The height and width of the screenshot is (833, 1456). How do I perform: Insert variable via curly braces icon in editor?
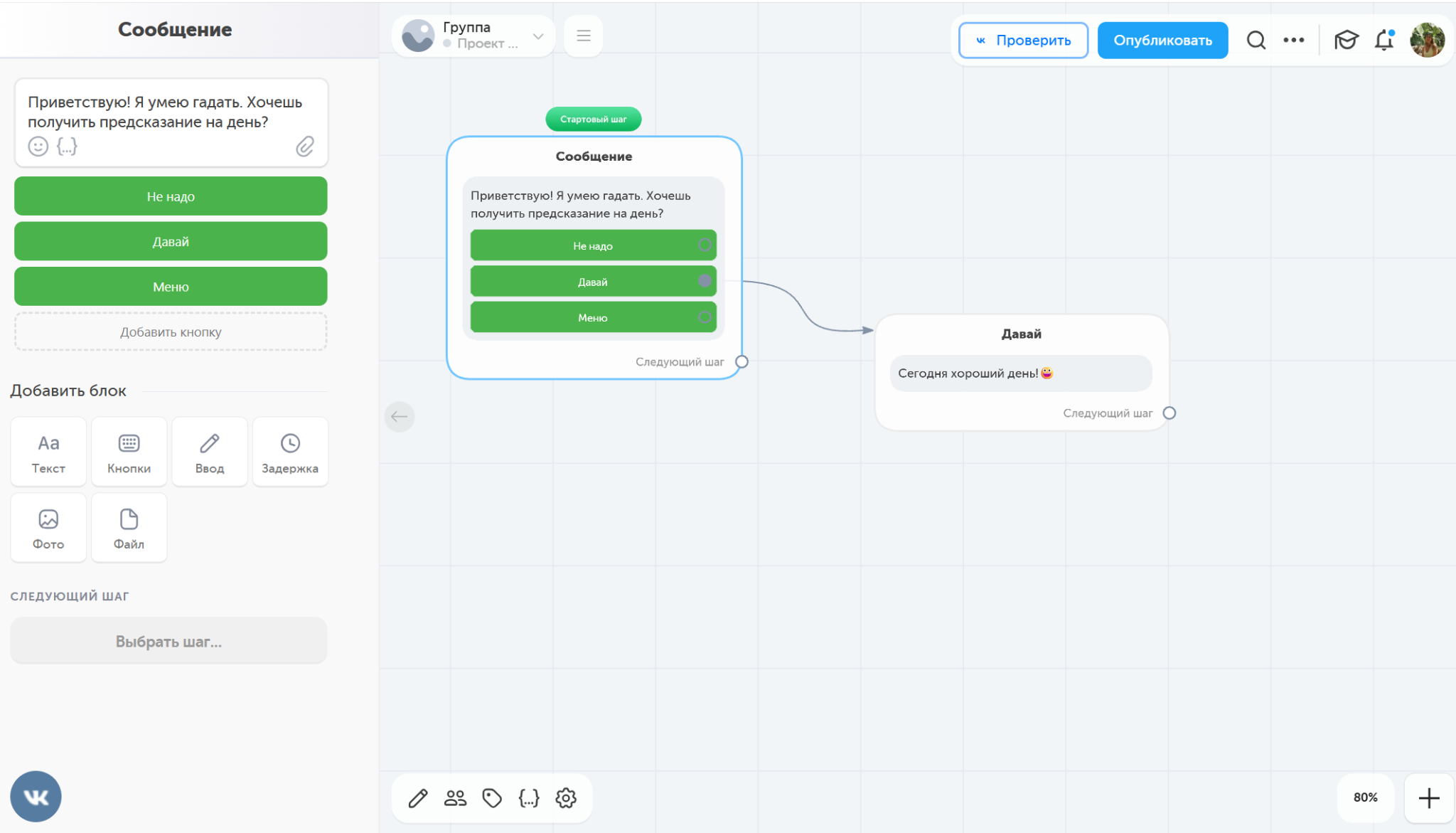[67, 147]
